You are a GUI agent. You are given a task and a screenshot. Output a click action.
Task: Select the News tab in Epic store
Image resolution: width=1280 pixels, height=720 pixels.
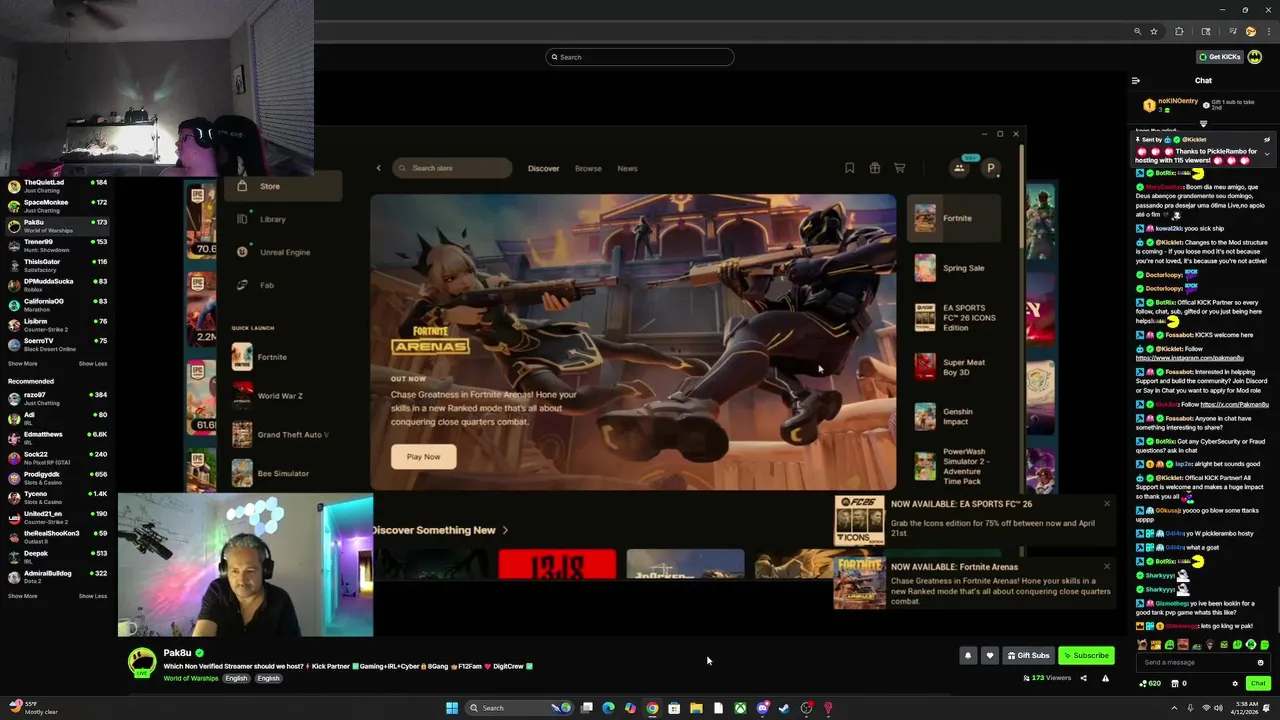[x=627, y=168]
